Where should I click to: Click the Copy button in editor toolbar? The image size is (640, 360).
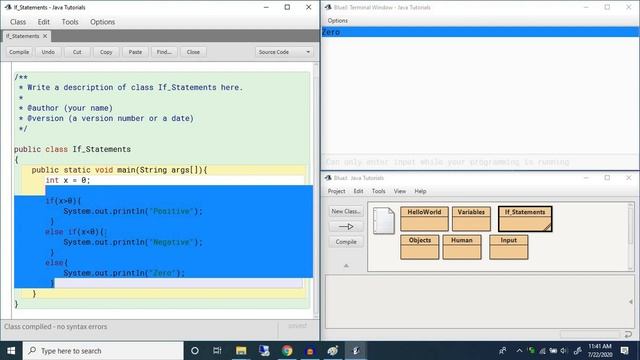click(106, 52)
